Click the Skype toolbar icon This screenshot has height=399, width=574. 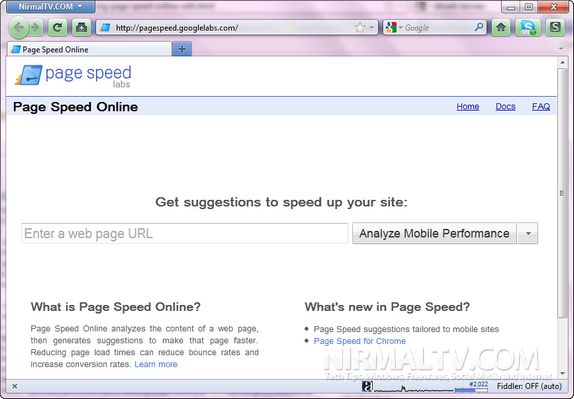pyautogui.click(x=528, y=27)
